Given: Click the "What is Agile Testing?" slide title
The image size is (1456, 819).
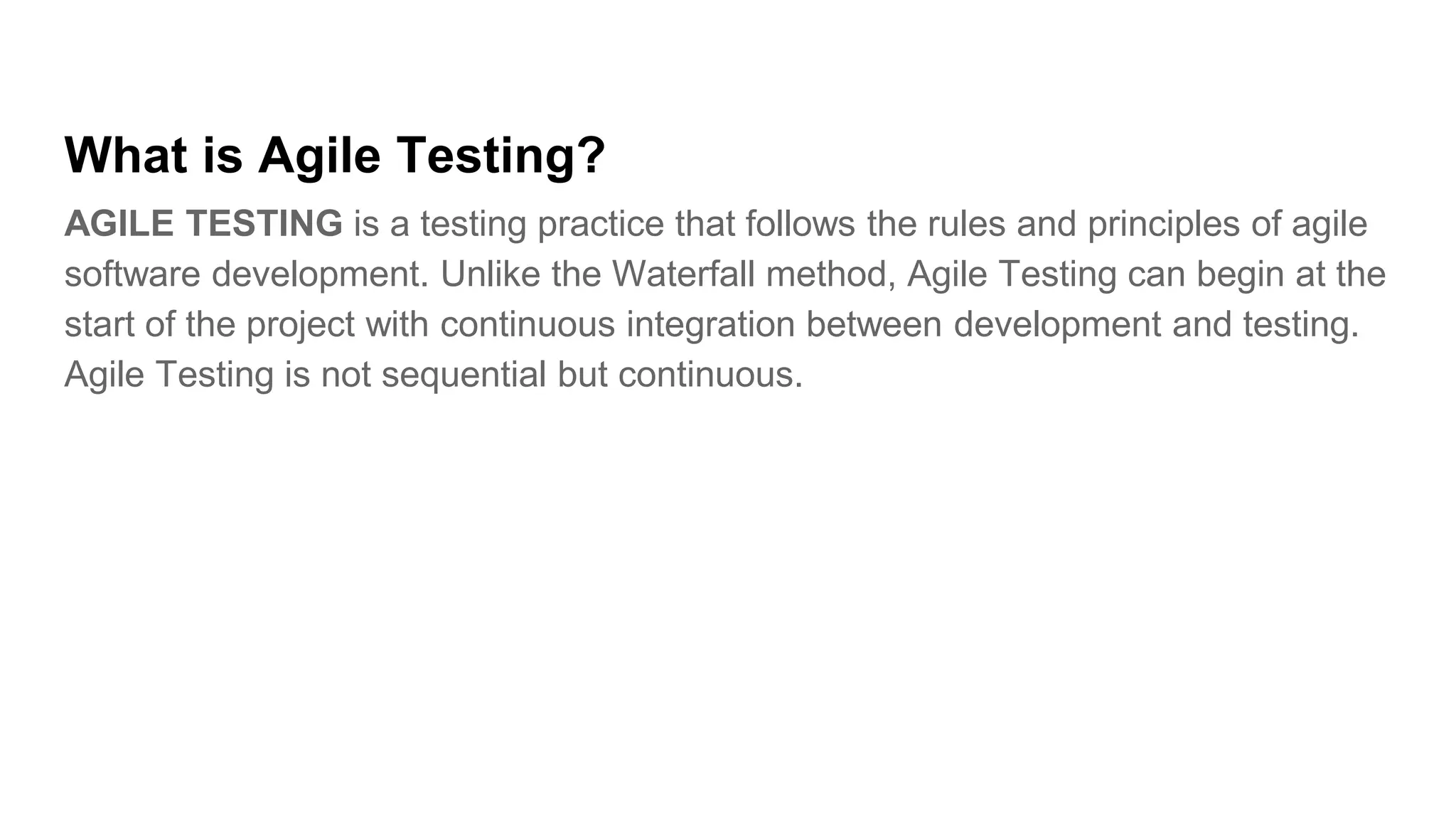Looking at the screenshot, I should [334, 155].
